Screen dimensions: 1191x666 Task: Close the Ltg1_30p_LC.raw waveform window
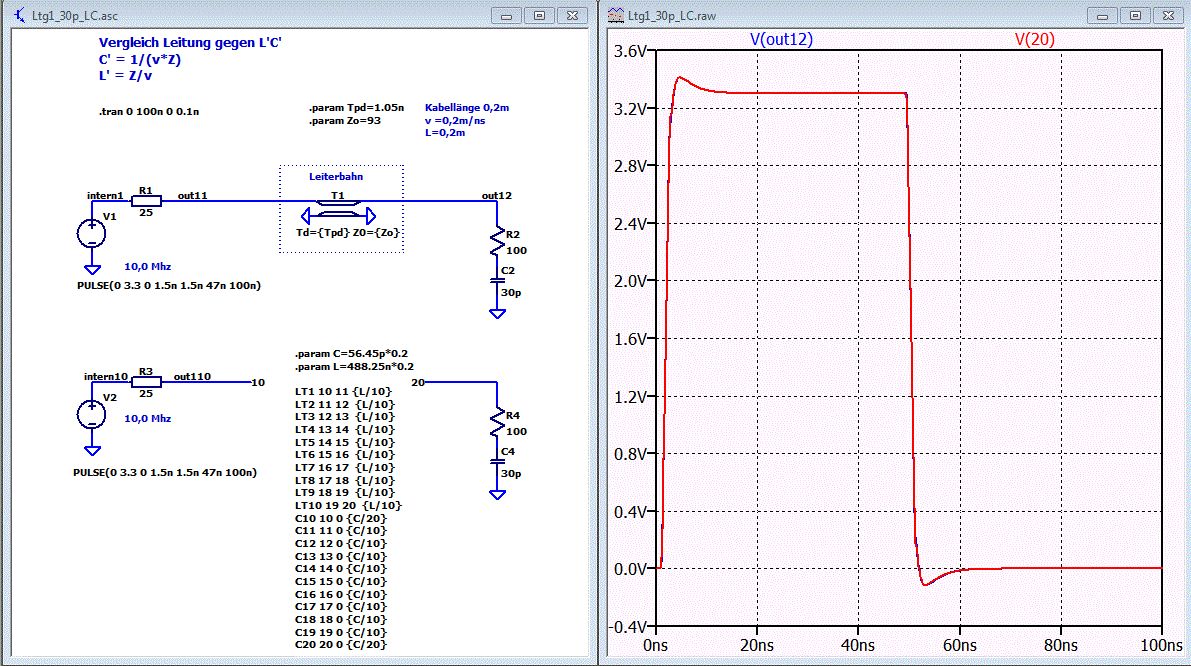(x=1168, y=15)
